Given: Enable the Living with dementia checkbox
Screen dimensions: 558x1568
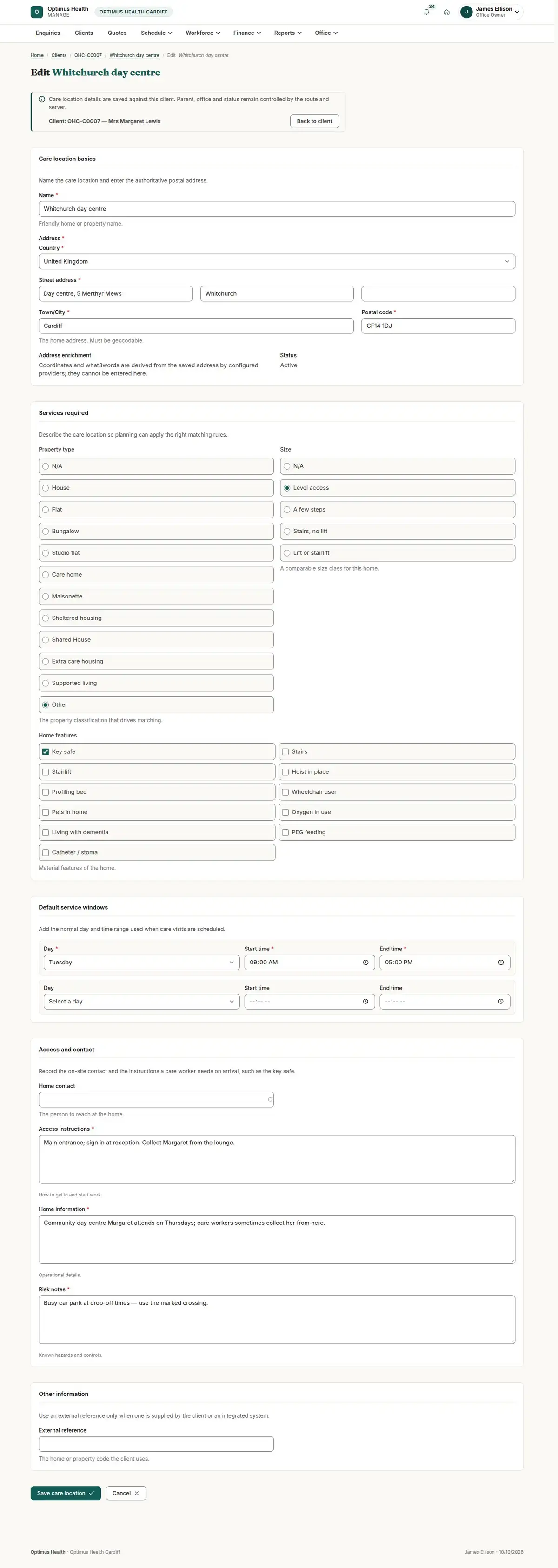Looking at the screenshot, I should pyautogui.click(x=46, y=832).
